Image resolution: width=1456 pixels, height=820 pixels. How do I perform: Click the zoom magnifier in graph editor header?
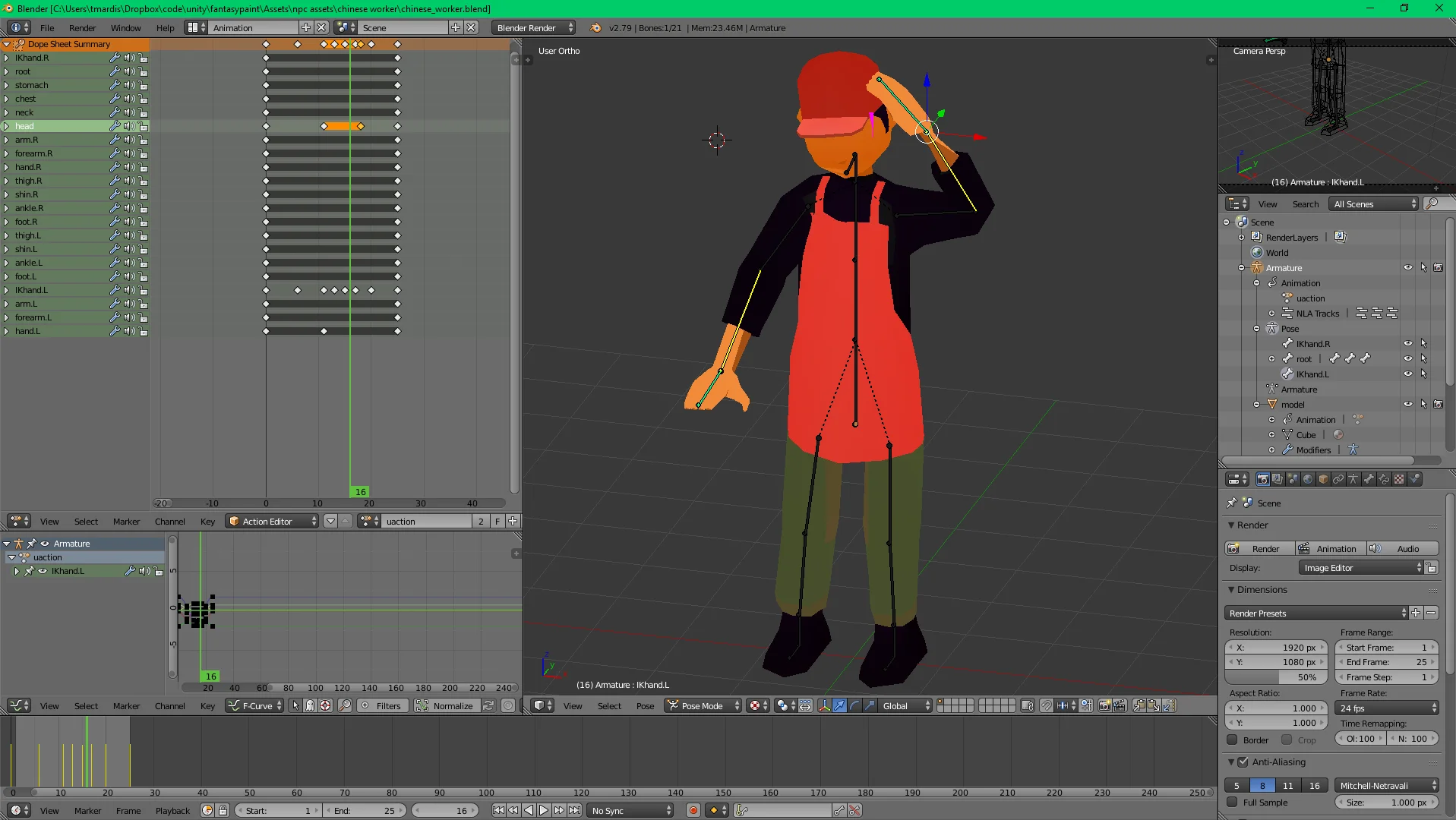point(345,705)
